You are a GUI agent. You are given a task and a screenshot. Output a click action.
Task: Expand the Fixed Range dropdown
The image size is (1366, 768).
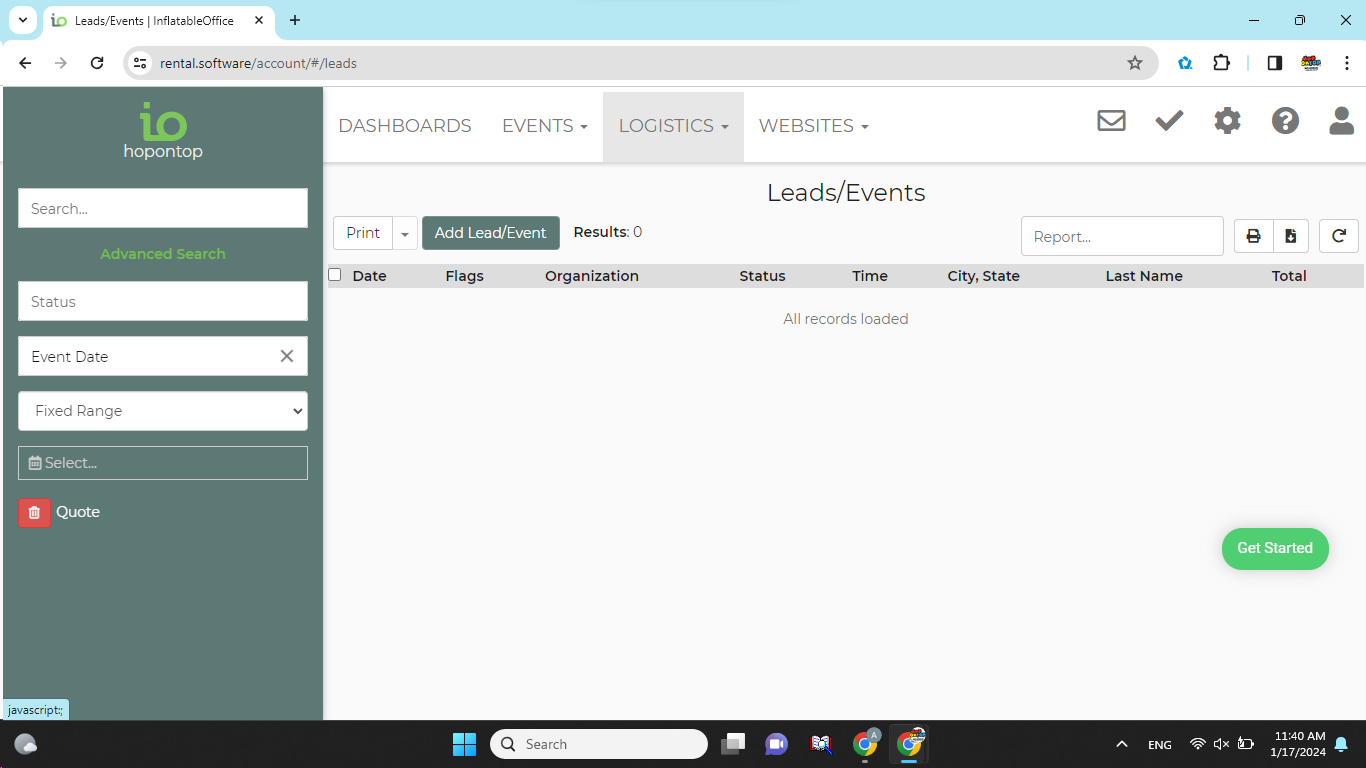click(163, 411)
